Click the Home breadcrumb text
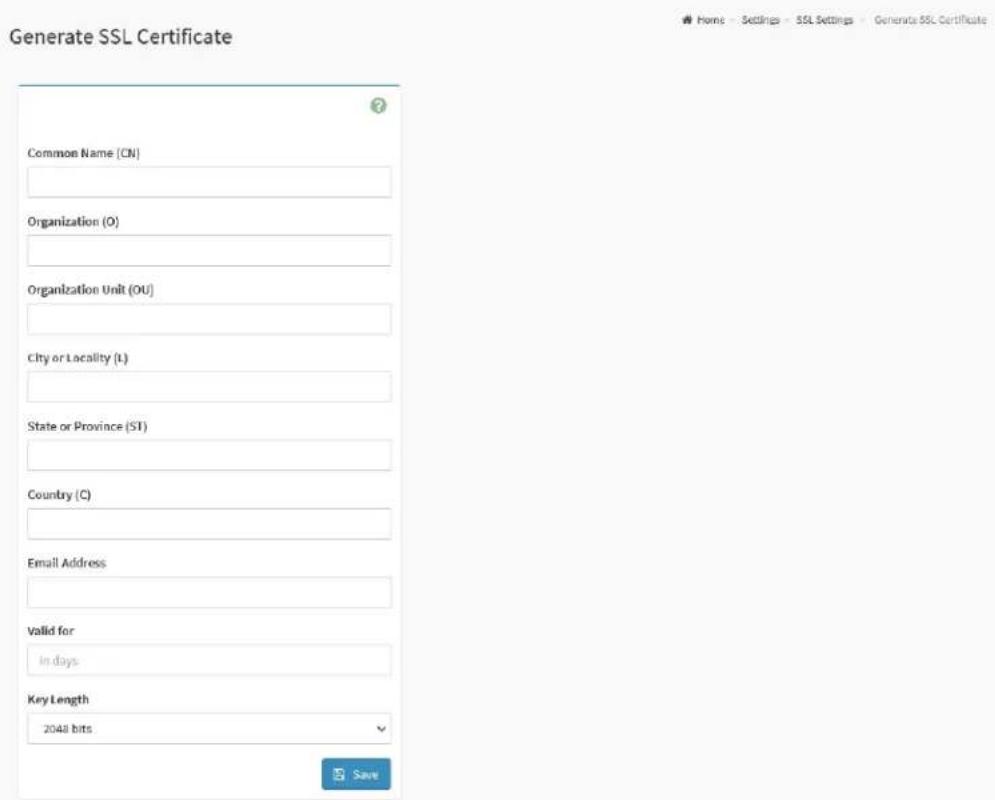This screenshot has height=800, width=995. (x=711, y=20)
